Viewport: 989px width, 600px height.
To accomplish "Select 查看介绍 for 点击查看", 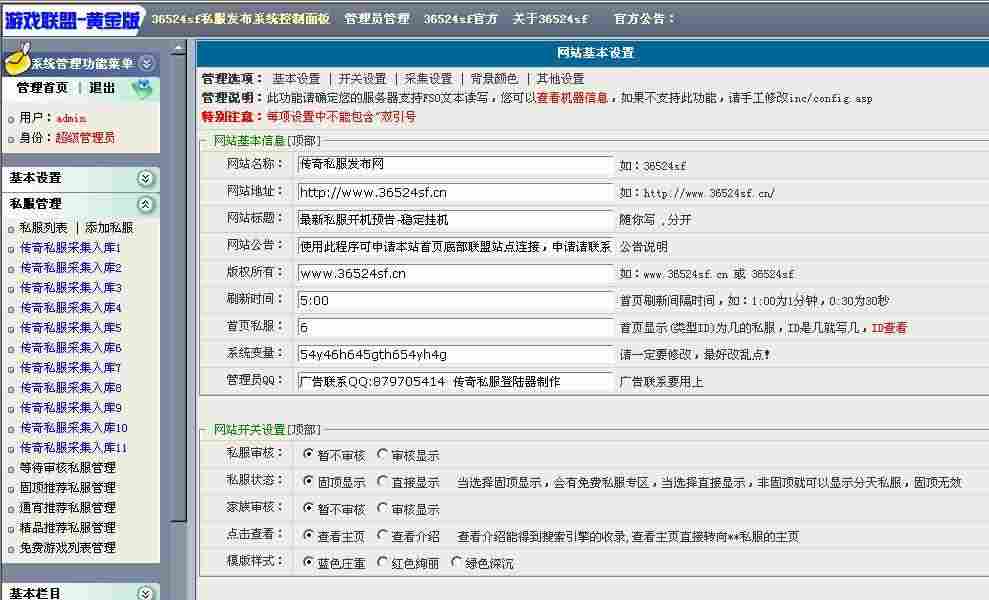I will [383, 536].
